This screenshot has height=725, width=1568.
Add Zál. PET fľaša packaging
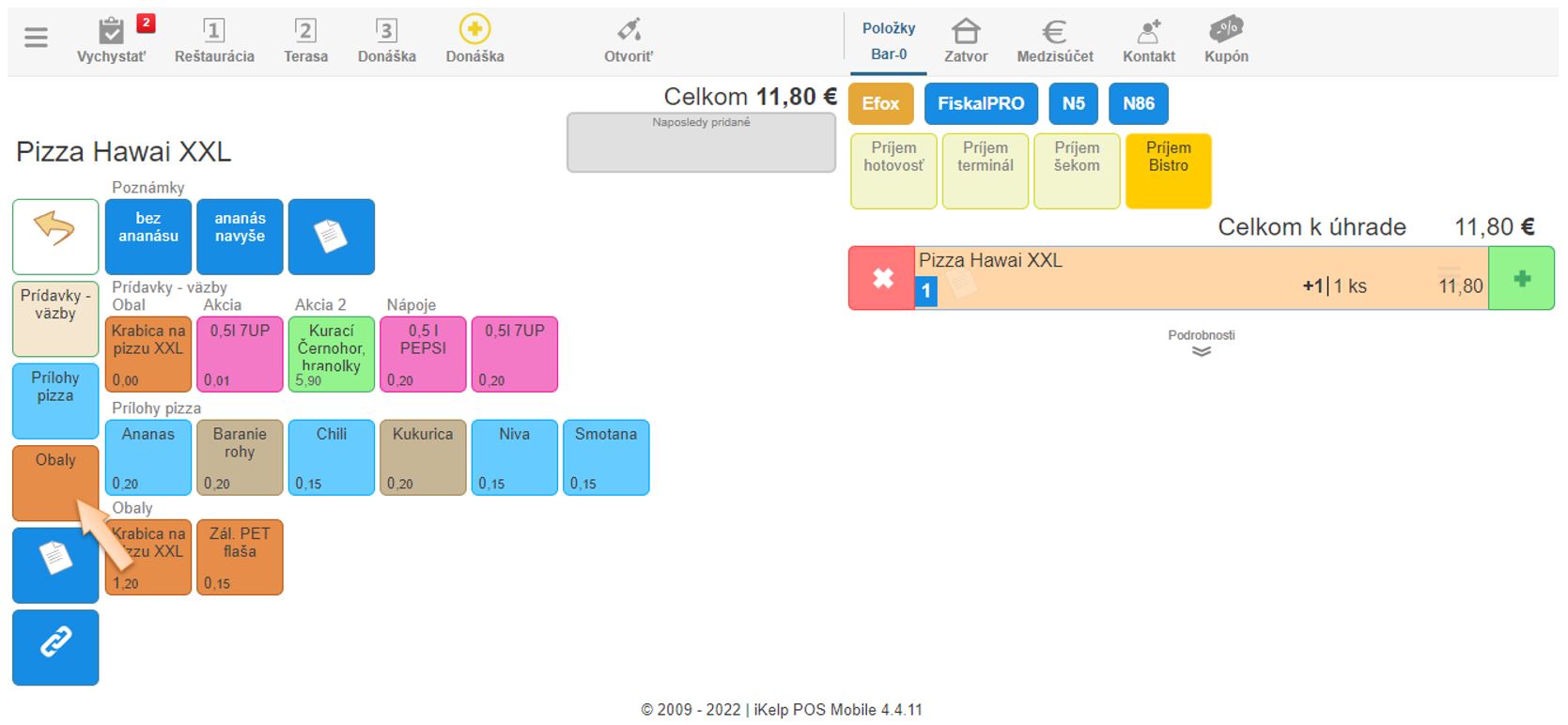pos(240,556)
